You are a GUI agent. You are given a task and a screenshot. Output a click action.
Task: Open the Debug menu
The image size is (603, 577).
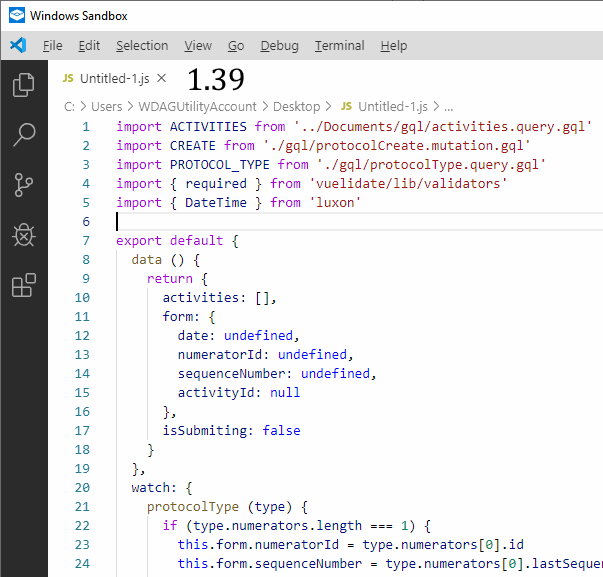(x=279, y=46)
